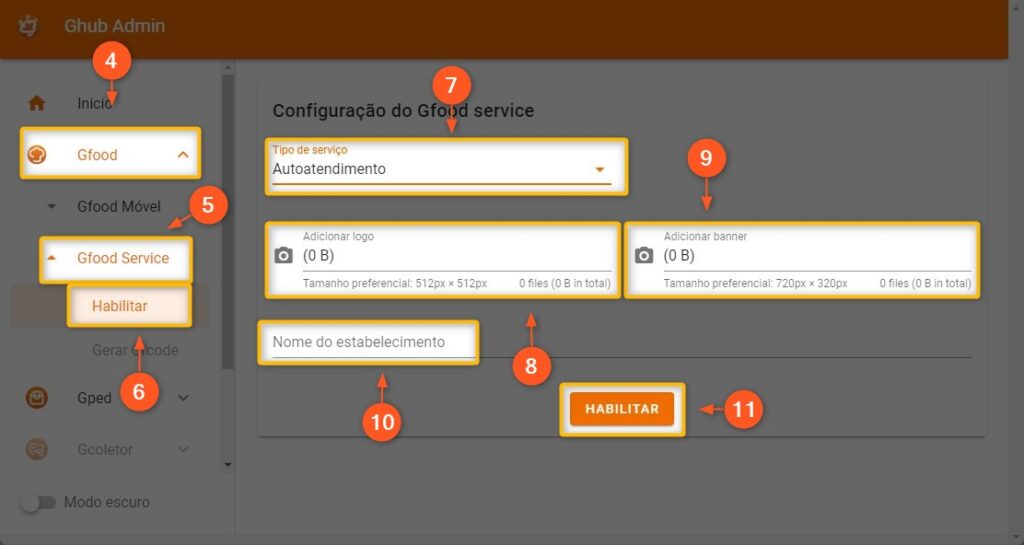Click the Gcoletor icon in sidebar
This screenshot has height=545, width=1024.
37,450
